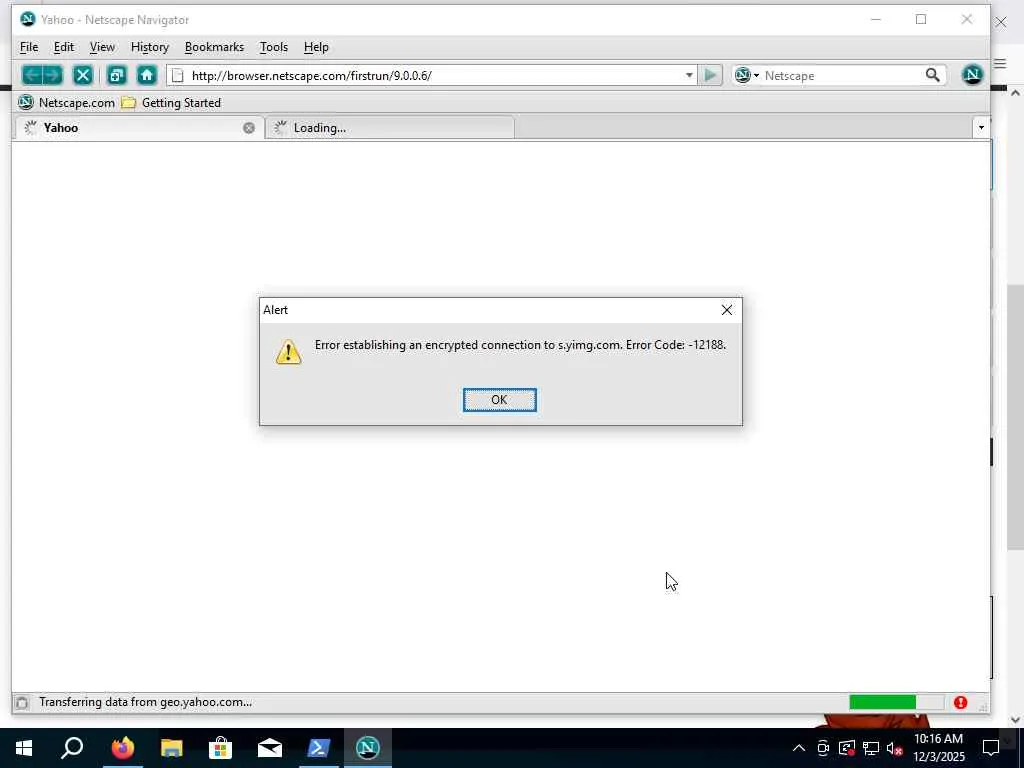Click the warning triangle in Alert dialog

pos(288,352)
